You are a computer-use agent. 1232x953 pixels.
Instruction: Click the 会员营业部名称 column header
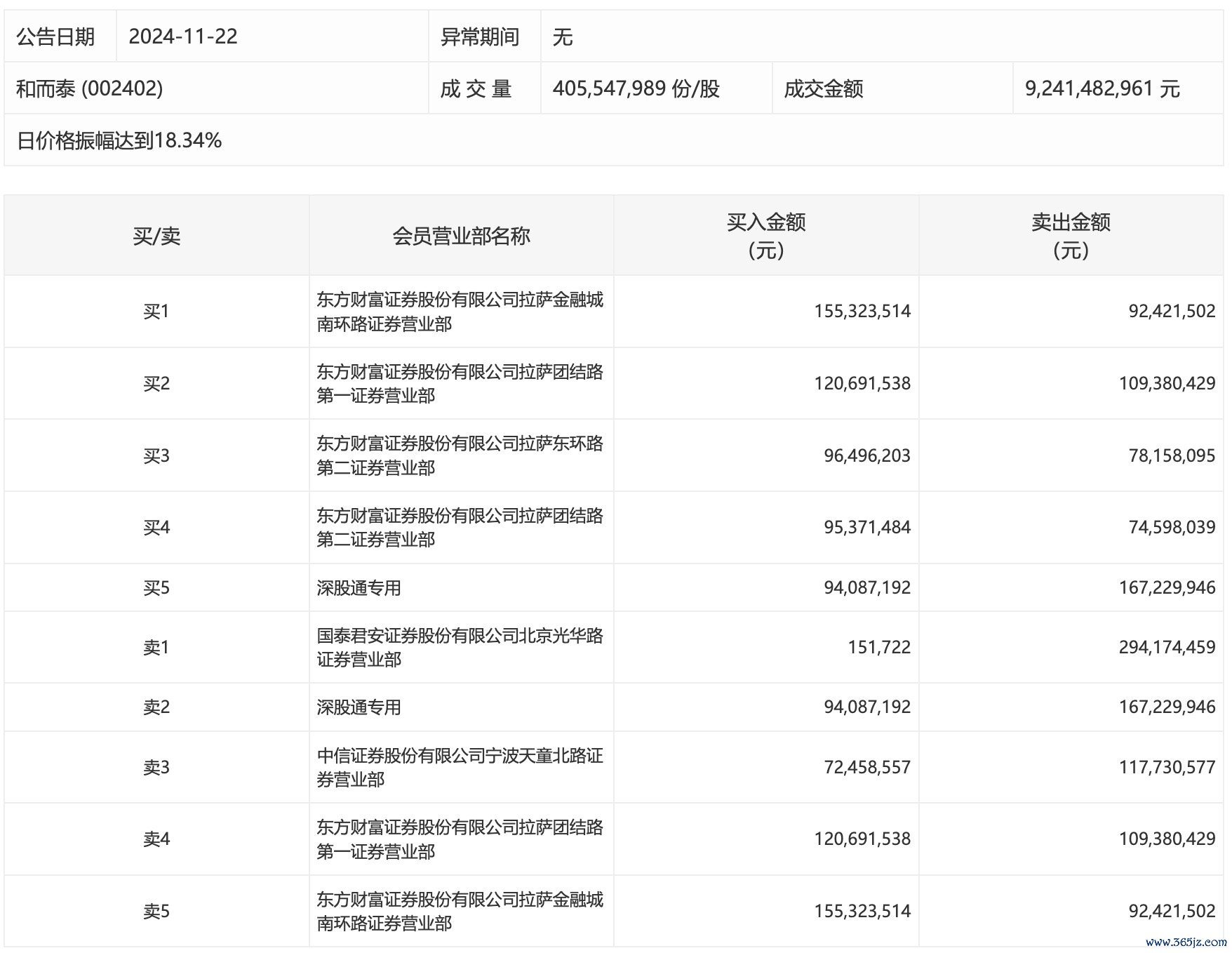point(461,236)
